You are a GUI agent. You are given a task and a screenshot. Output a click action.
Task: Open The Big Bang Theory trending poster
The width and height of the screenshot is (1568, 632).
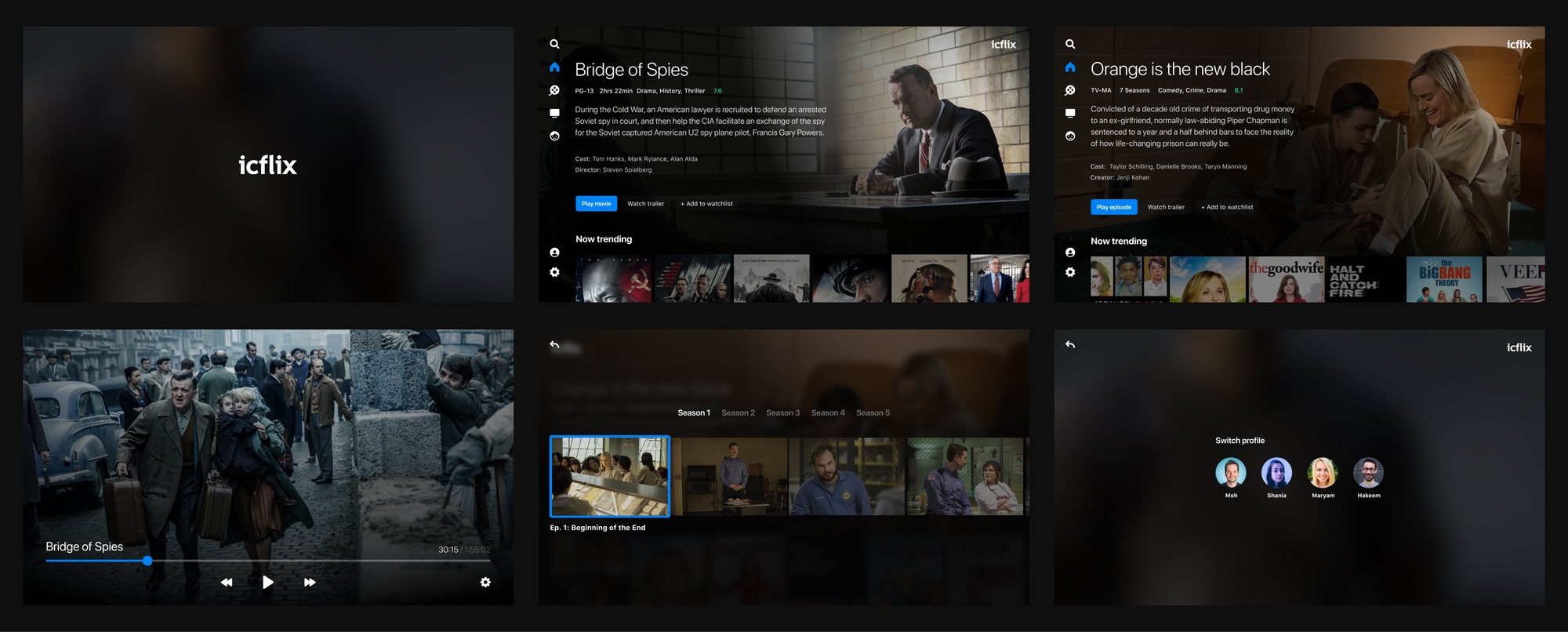click(x=1444, y=279)
